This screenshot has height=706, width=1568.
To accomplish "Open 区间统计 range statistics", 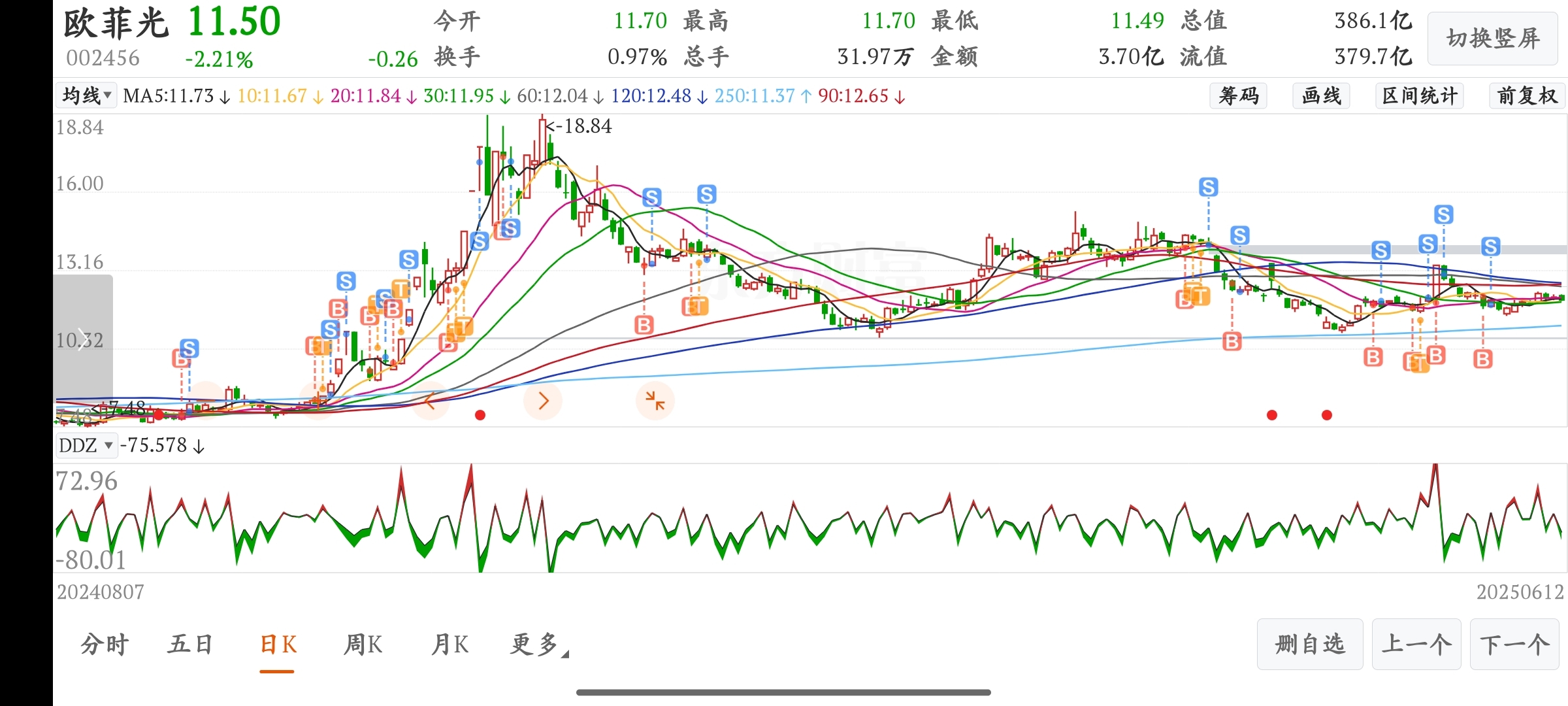I will (1419, 96).
